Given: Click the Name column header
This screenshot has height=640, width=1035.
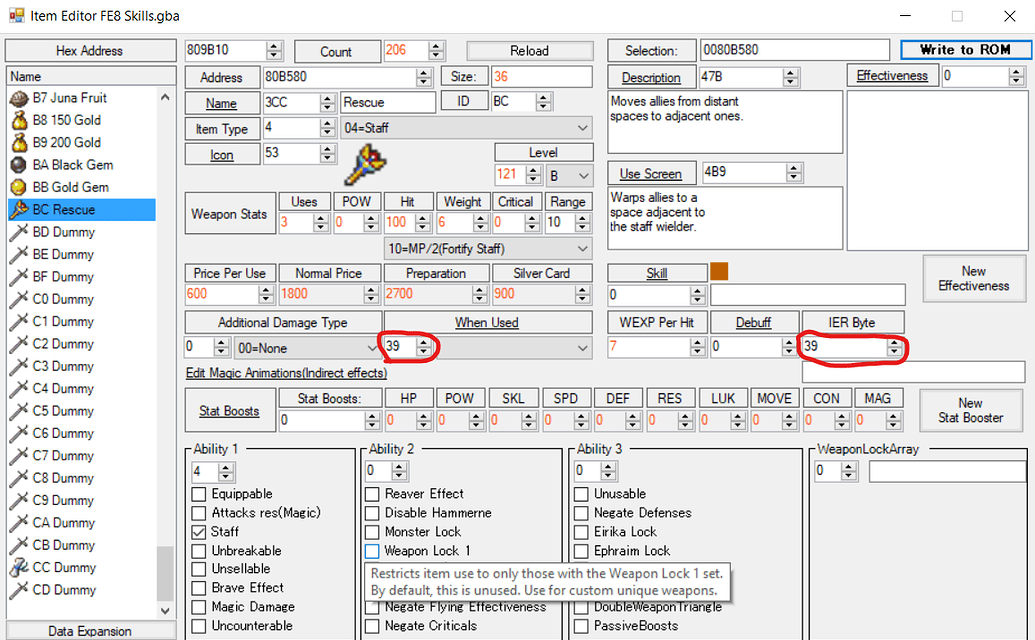Looking at the screenshot, I should 91,77.
